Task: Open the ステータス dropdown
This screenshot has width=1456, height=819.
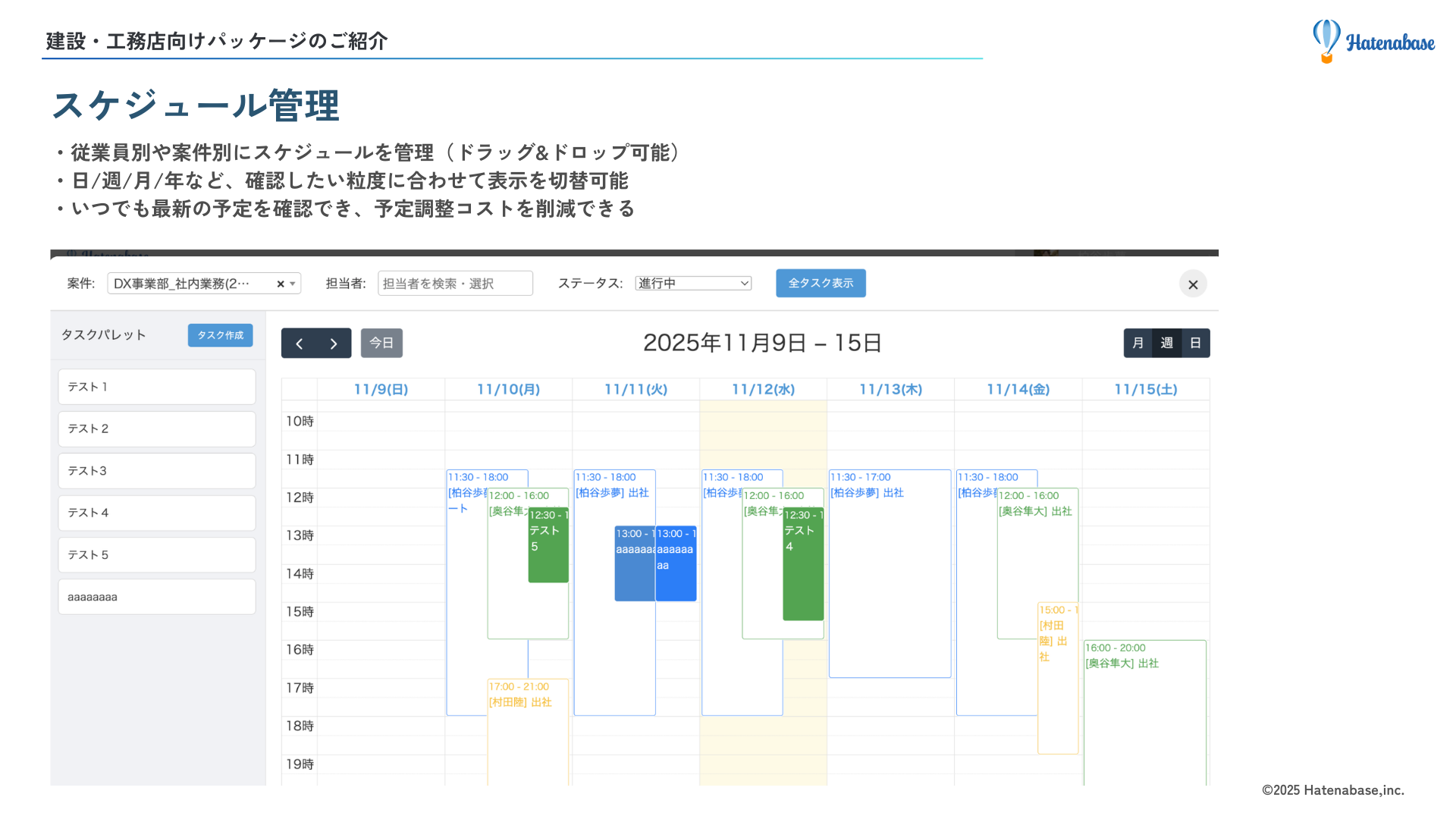Action: [692, 283]
